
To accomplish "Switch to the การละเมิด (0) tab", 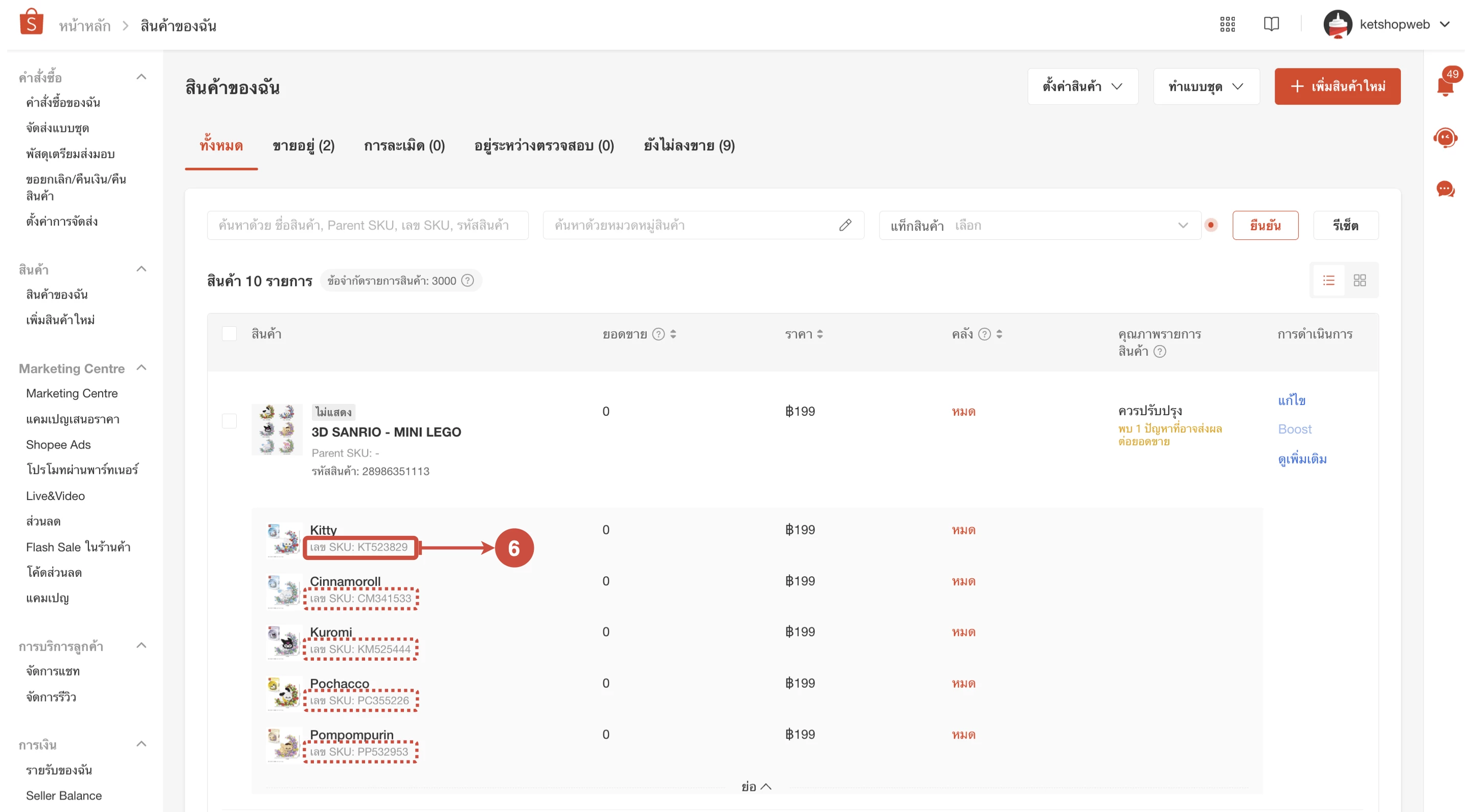I will [x=404, y=146].
